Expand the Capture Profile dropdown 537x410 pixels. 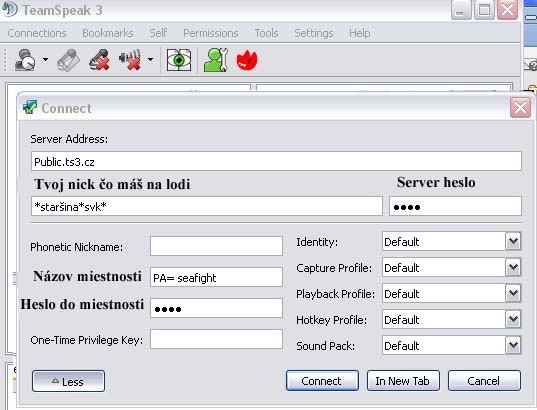coord(513,268)
